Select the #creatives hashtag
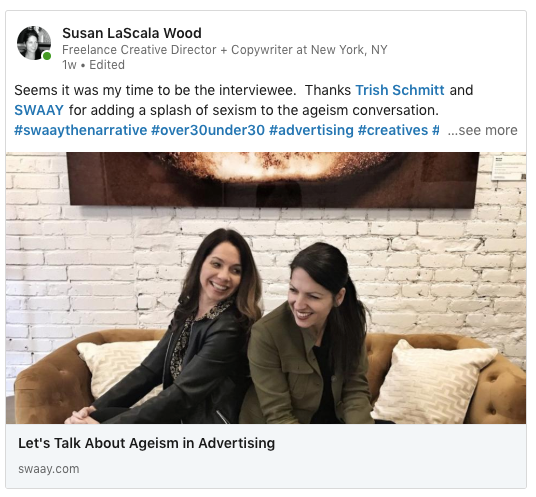The height and width of the screenshot is (497, 536). tap(393, 130)
